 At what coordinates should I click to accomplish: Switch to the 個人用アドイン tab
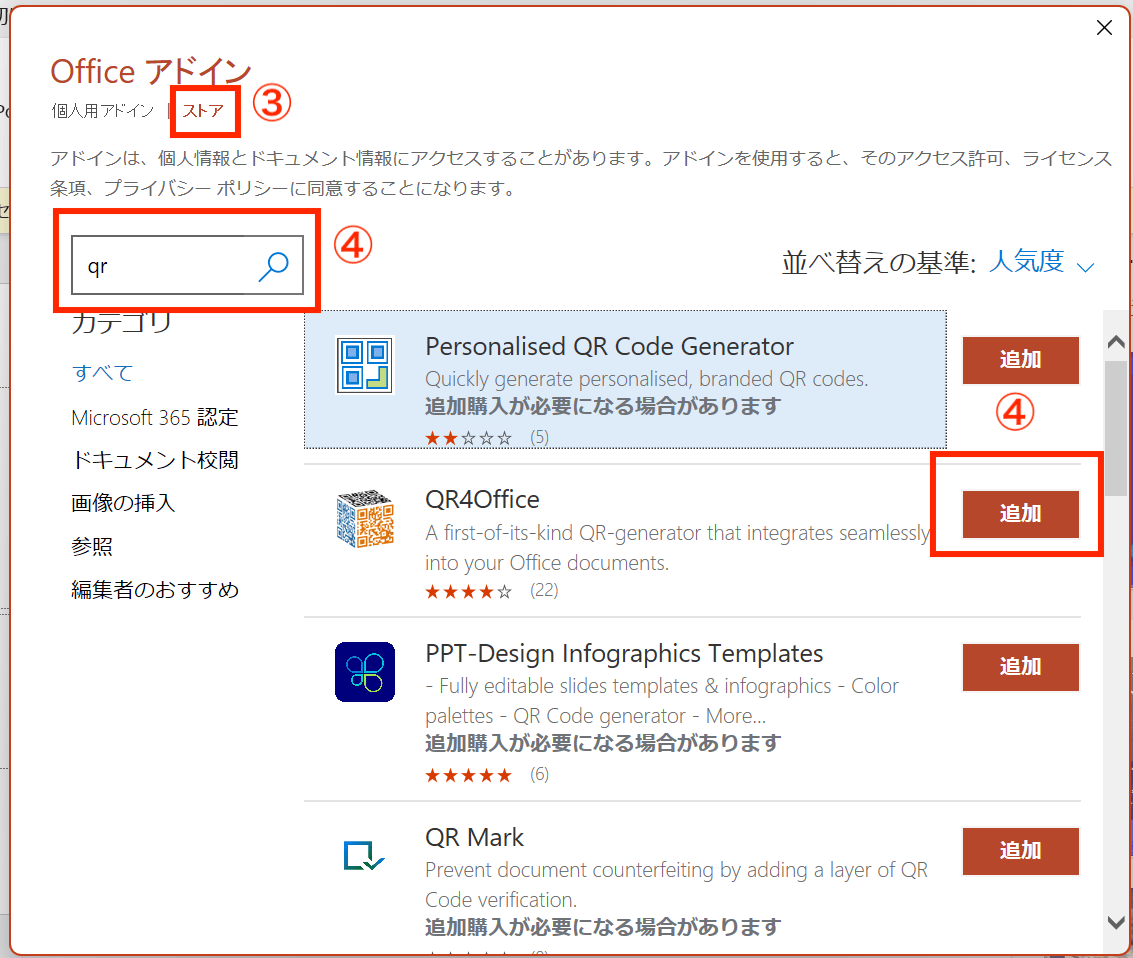point(103,111)
